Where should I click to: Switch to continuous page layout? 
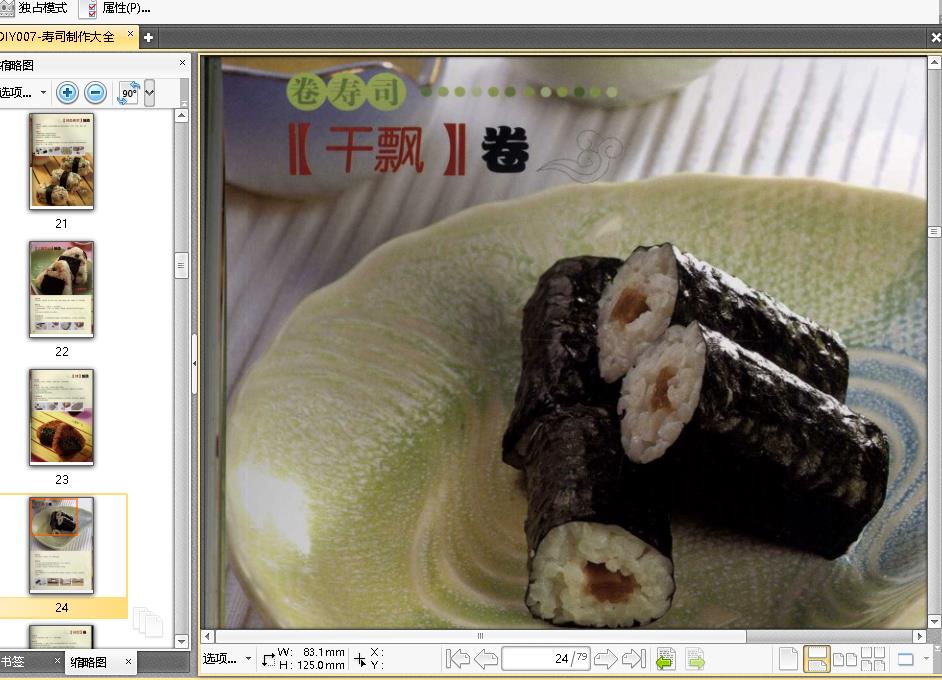click(x=816, y=659)
